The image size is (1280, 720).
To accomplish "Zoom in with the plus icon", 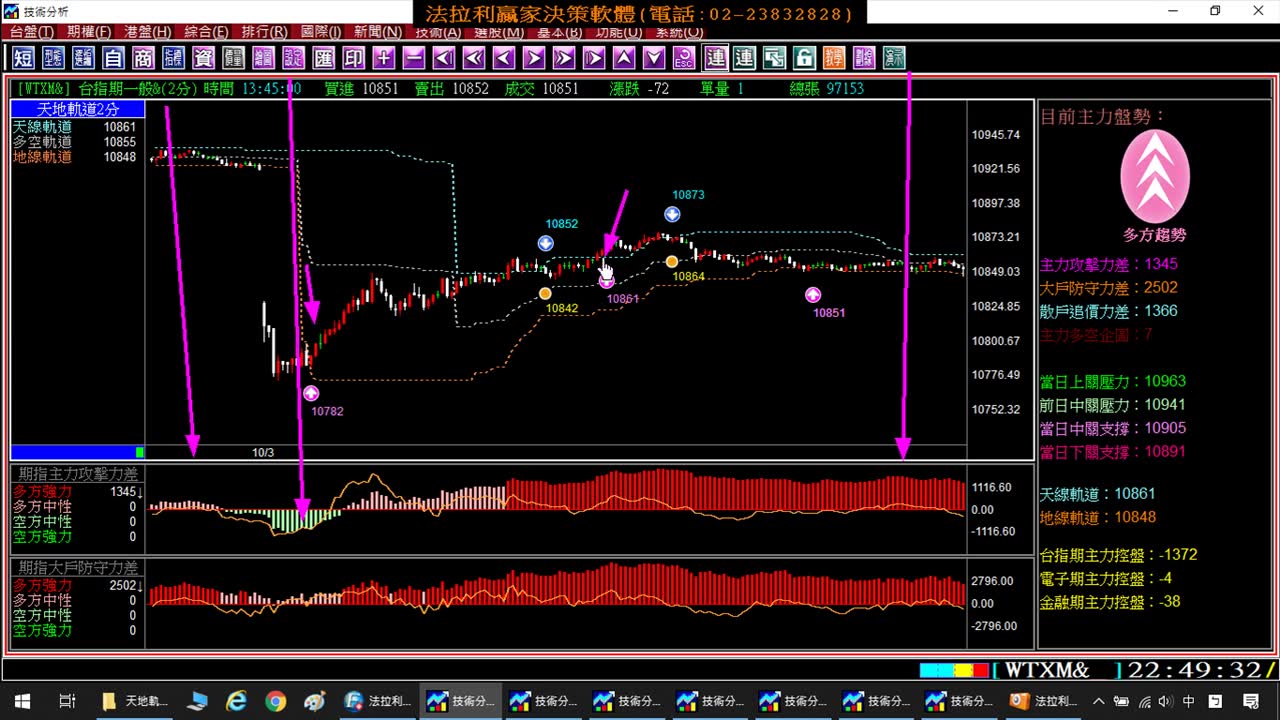I will (x=384, y=57).
